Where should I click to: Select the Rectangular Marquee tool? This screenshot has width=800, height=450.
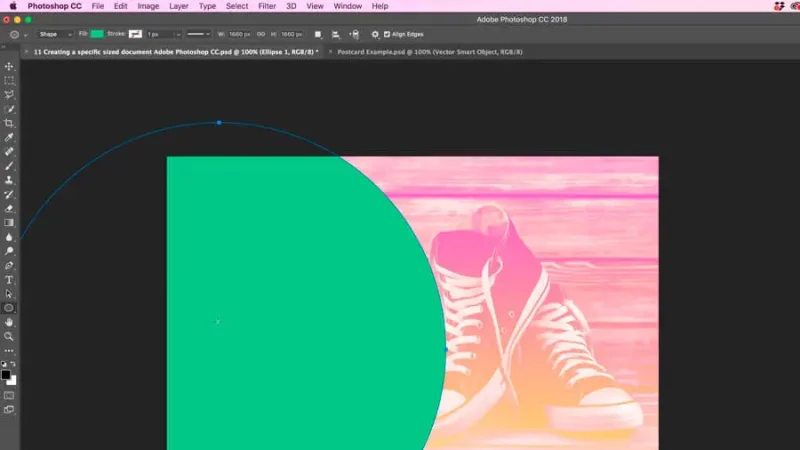pyautogui.click(x=9, y=81)
